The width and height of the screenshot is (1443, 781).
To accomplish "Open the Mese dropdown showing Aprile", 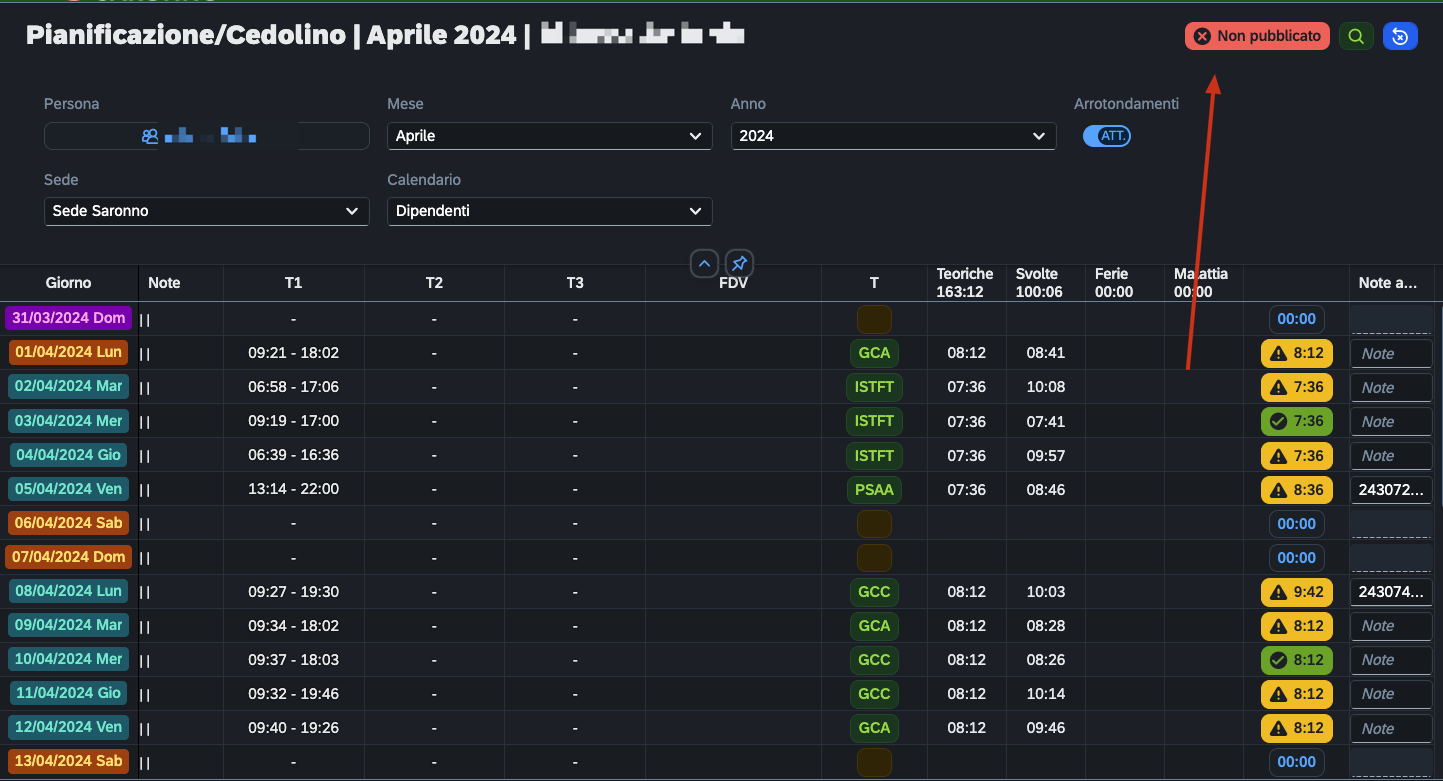I will 549,136.
